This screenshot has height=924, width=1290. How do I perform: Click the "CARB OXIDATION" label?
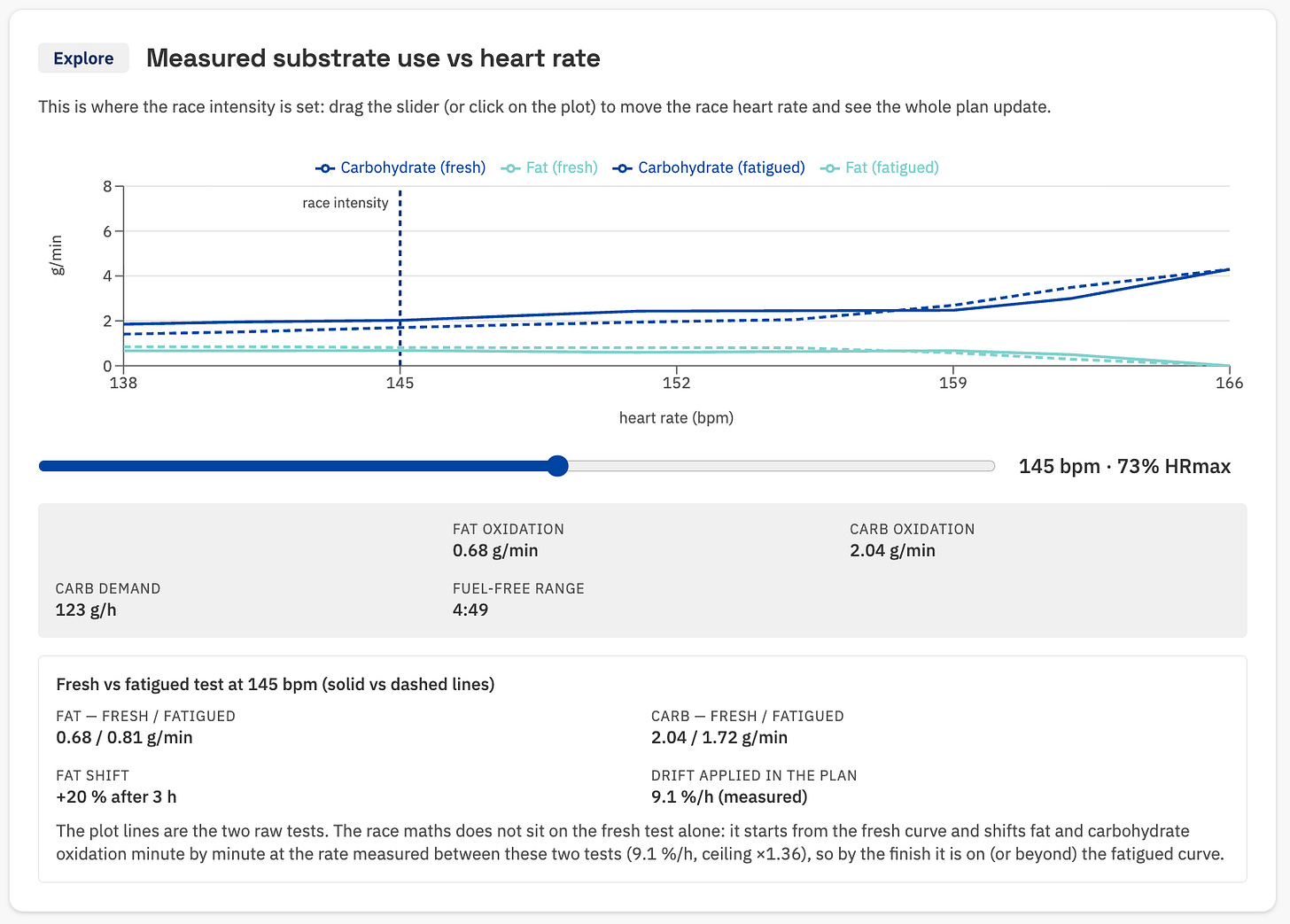click(912, 529)
